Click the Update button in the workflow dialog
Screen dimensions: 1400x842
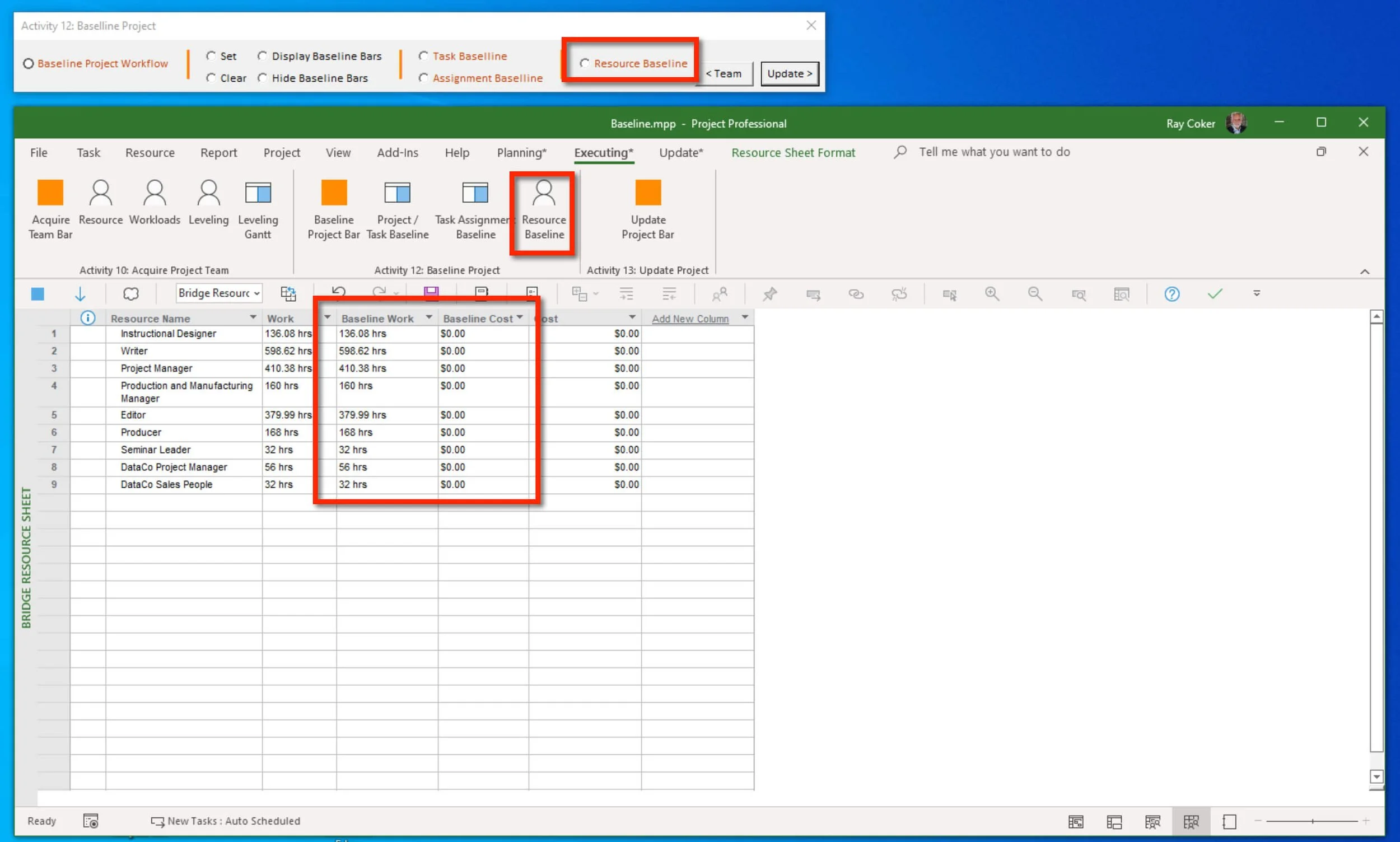789,73
